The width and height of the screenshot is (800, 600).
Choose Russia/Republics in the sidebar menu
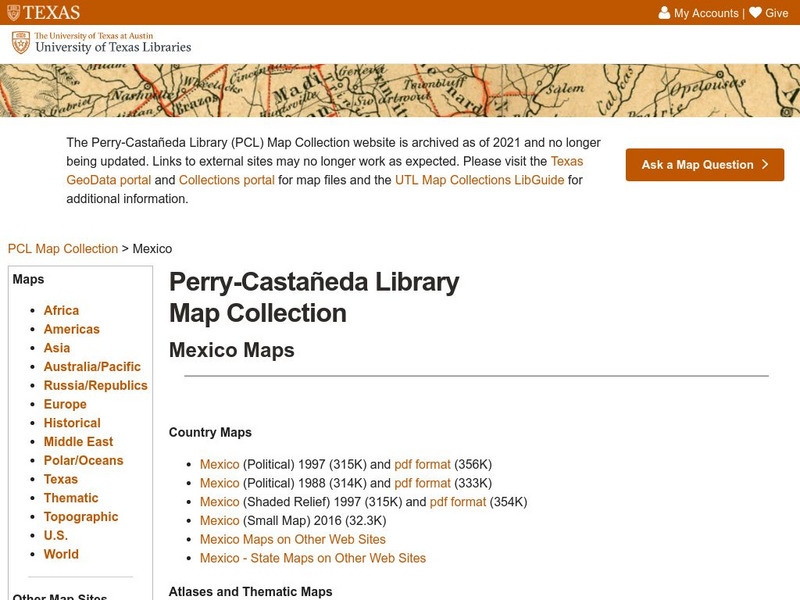(x=95, y=385)
